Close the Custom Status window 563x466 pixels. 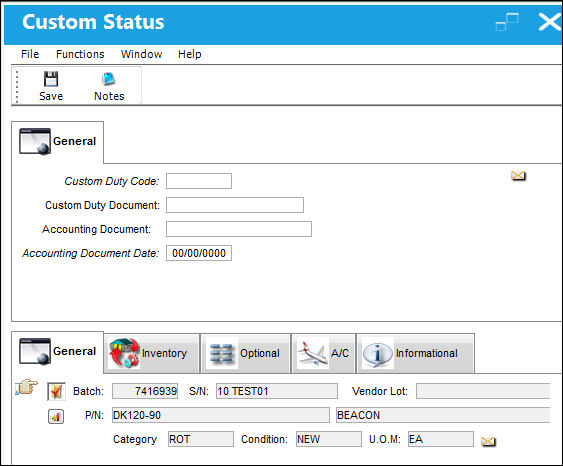coord(550,22)
